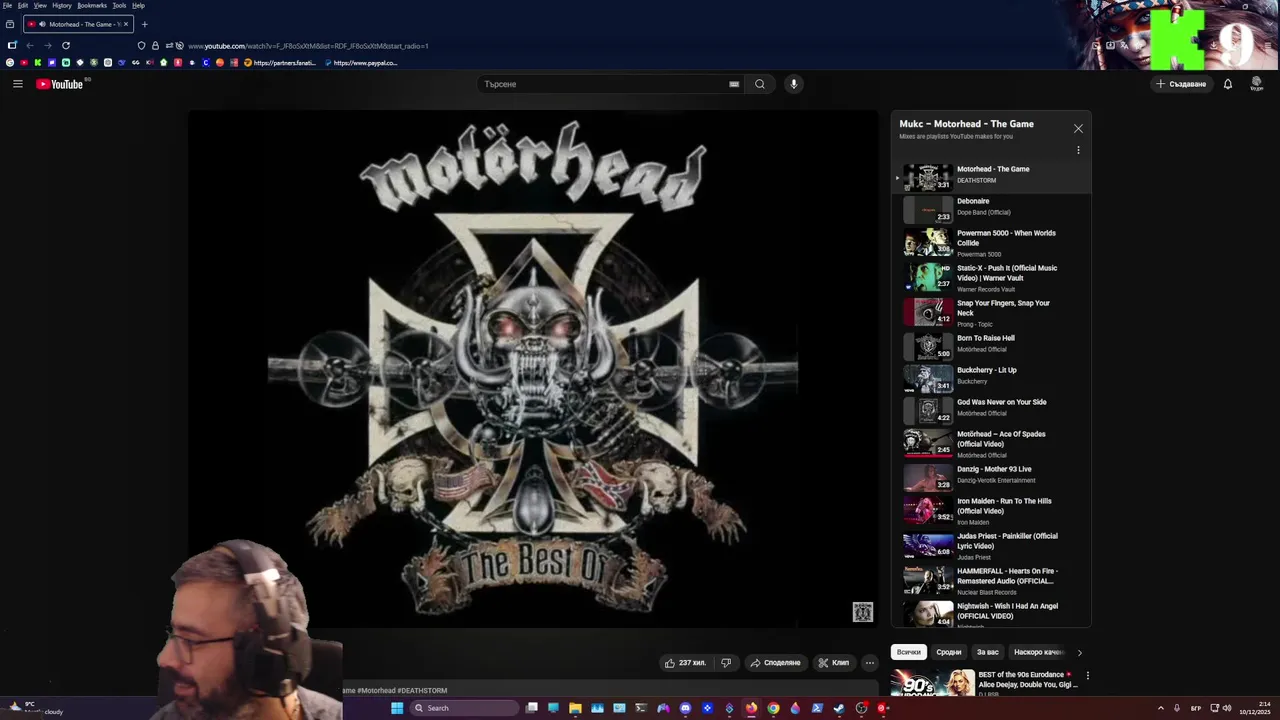Open the File menu
The width and height of the screenshot is (1280, 720).
click(7, 5)
